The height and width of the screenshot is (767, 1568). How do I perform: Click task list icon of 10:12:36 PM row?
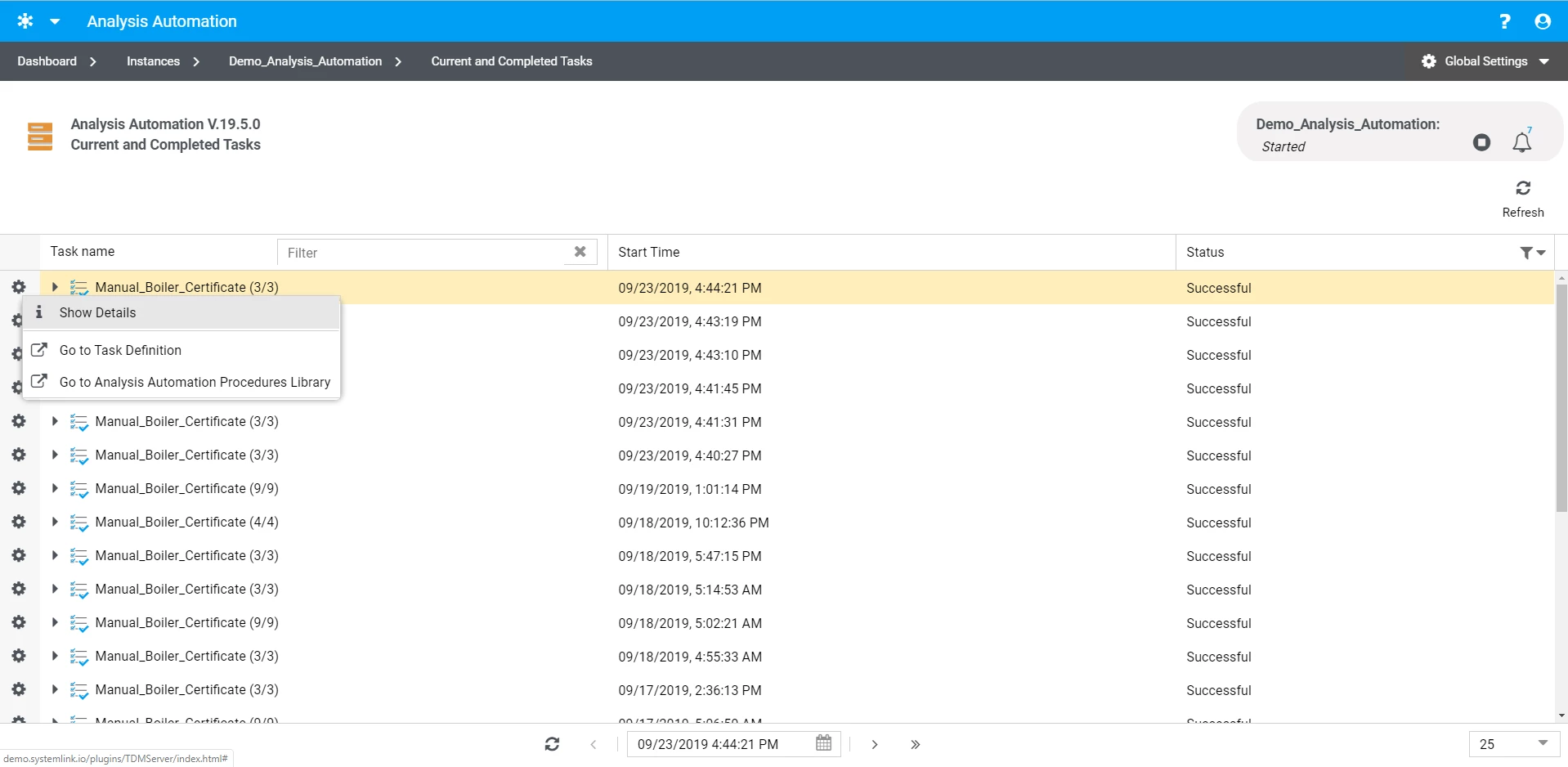click(x=79, y=523)
